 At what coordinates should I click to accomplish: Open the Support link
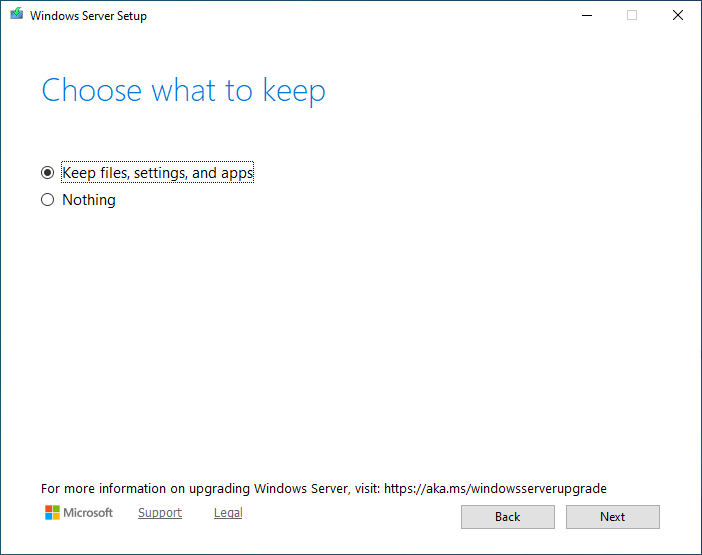tap(160, 513)
